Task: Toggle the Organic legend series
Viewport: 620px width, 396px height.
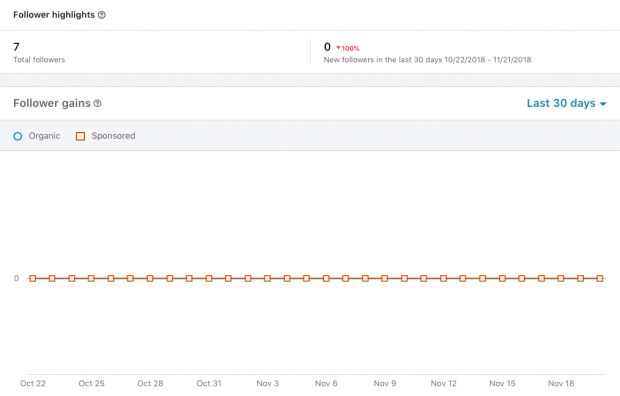Action: [x=37, y=136]
